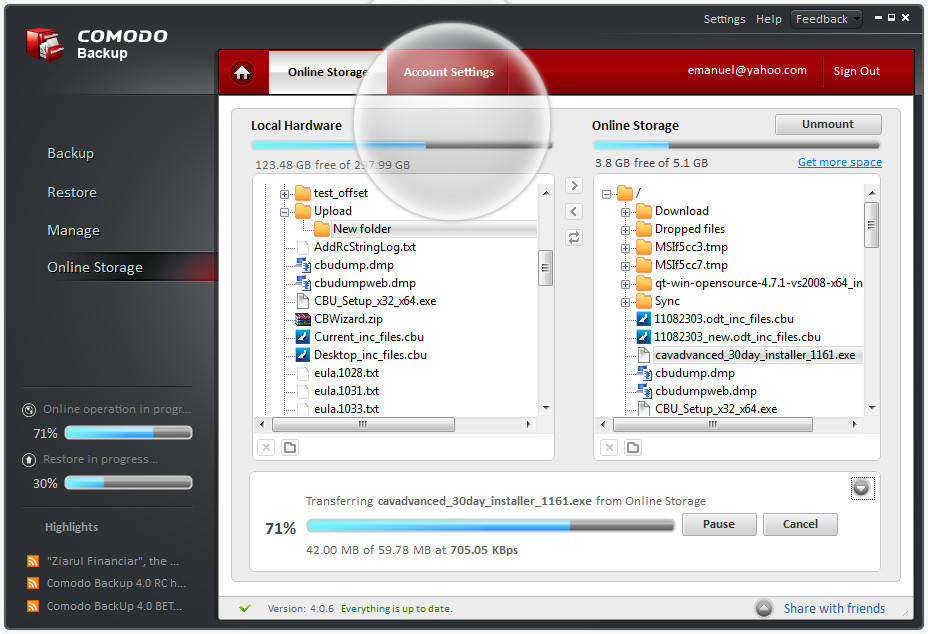Click the 71% online operation progress bar
The width and height of the screenshot is (928, 634).
(128, 433)
